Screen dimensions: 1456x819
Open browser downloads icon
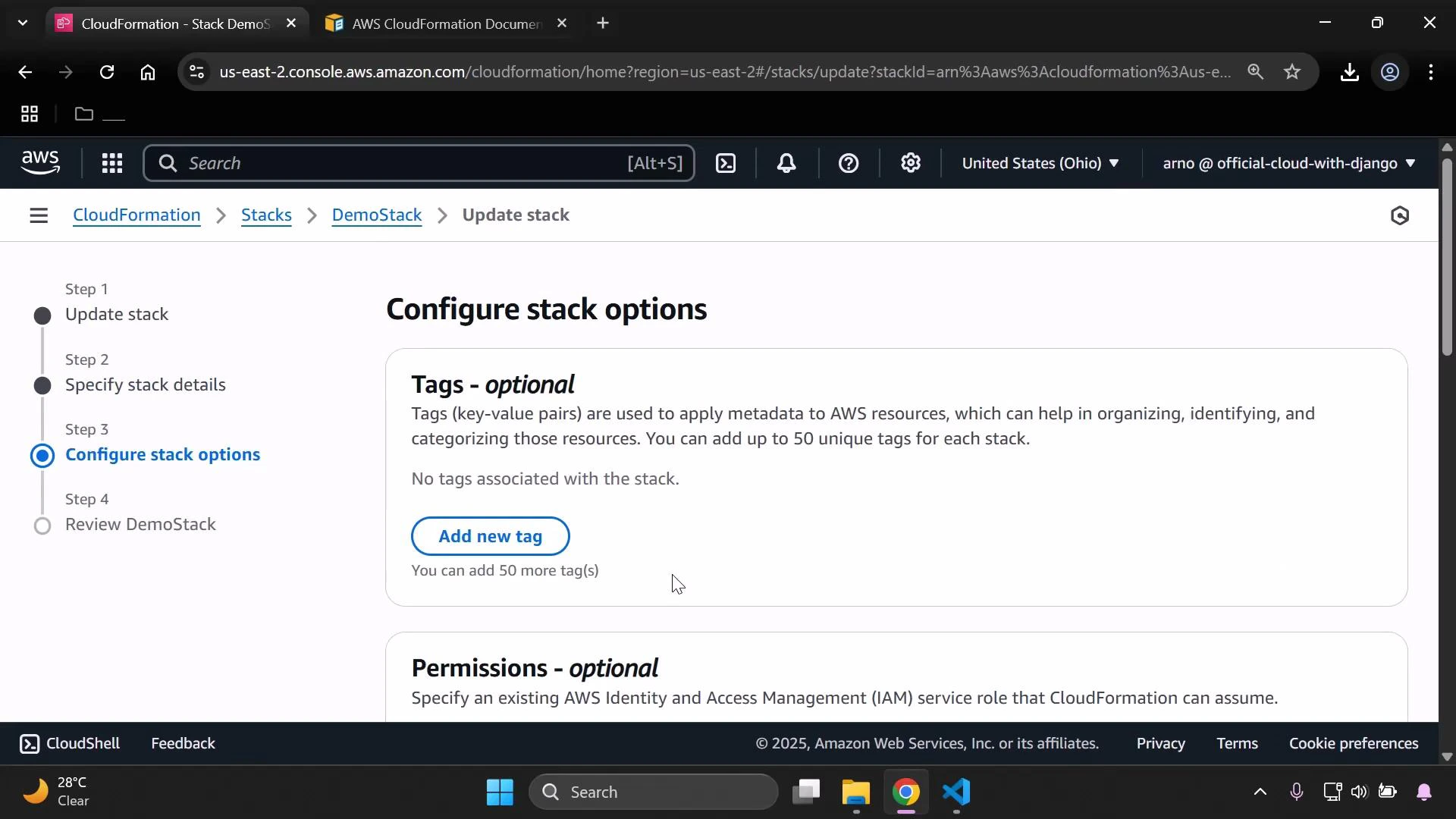pyautogui.click(x=1350, y=72)
